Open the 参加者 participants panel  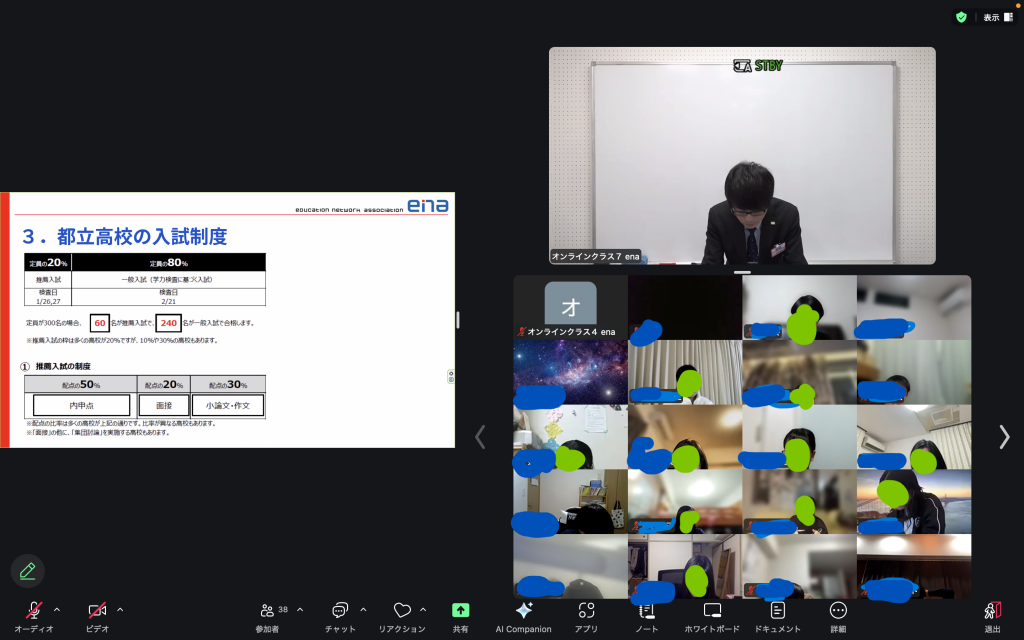pos(268,611)
